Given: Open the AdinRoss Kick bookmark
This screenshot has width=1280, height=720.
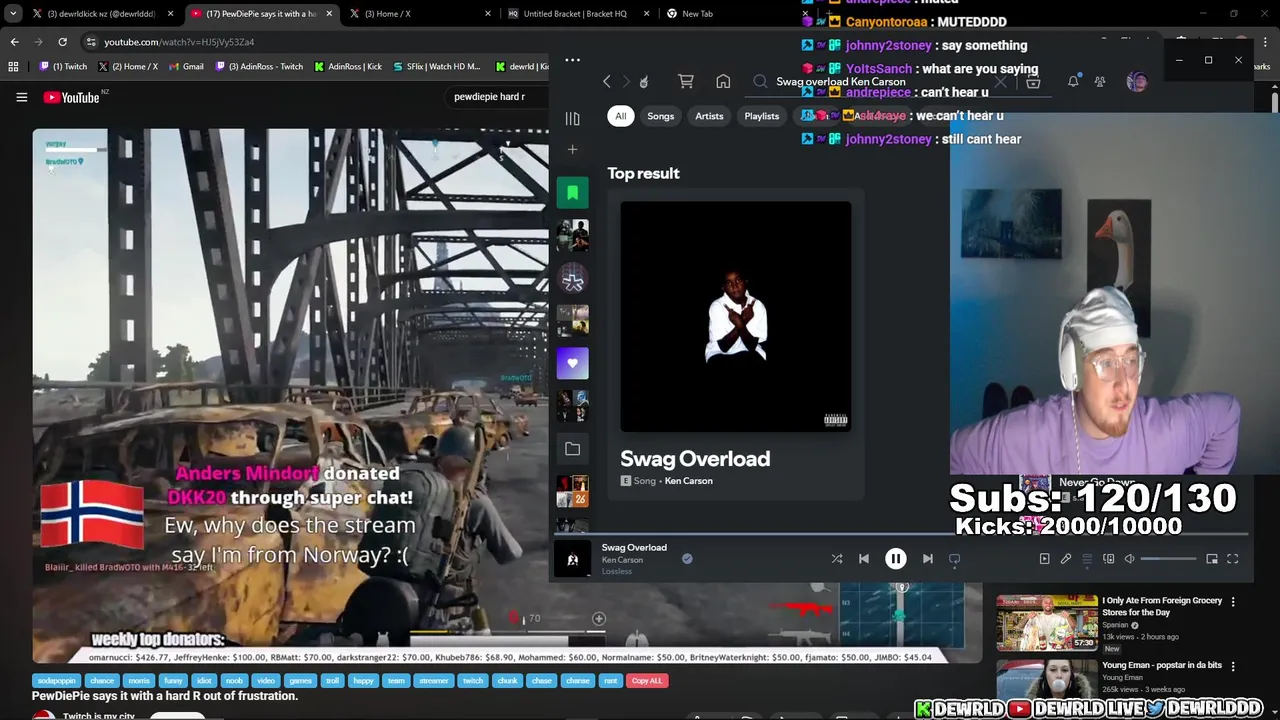Looking at the screenshot, I should click(350, 67).
